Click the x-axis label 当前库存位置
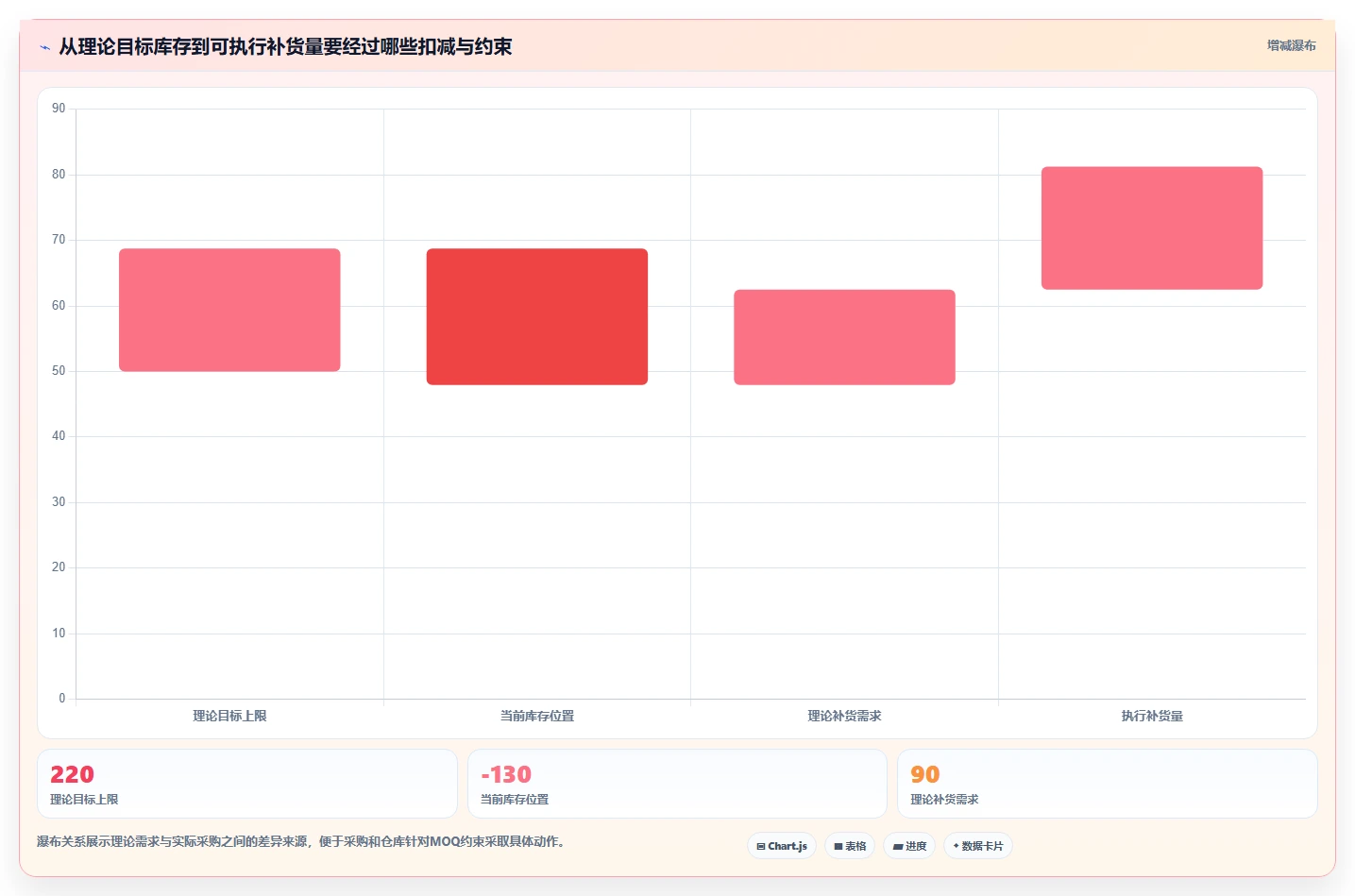Viewport: 1355px width, 896px height. tap(537, 716)
